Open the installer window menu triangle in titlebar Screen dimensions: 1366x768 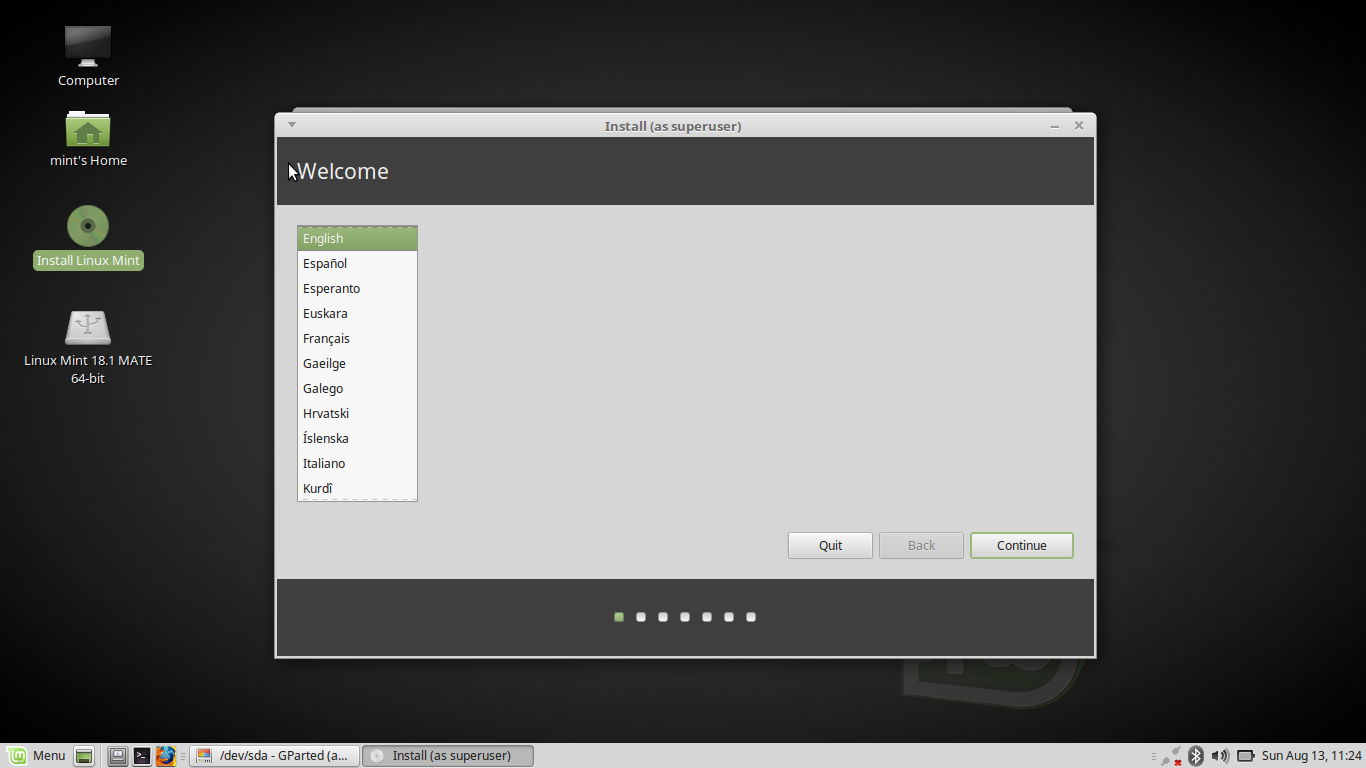point(292,125)
